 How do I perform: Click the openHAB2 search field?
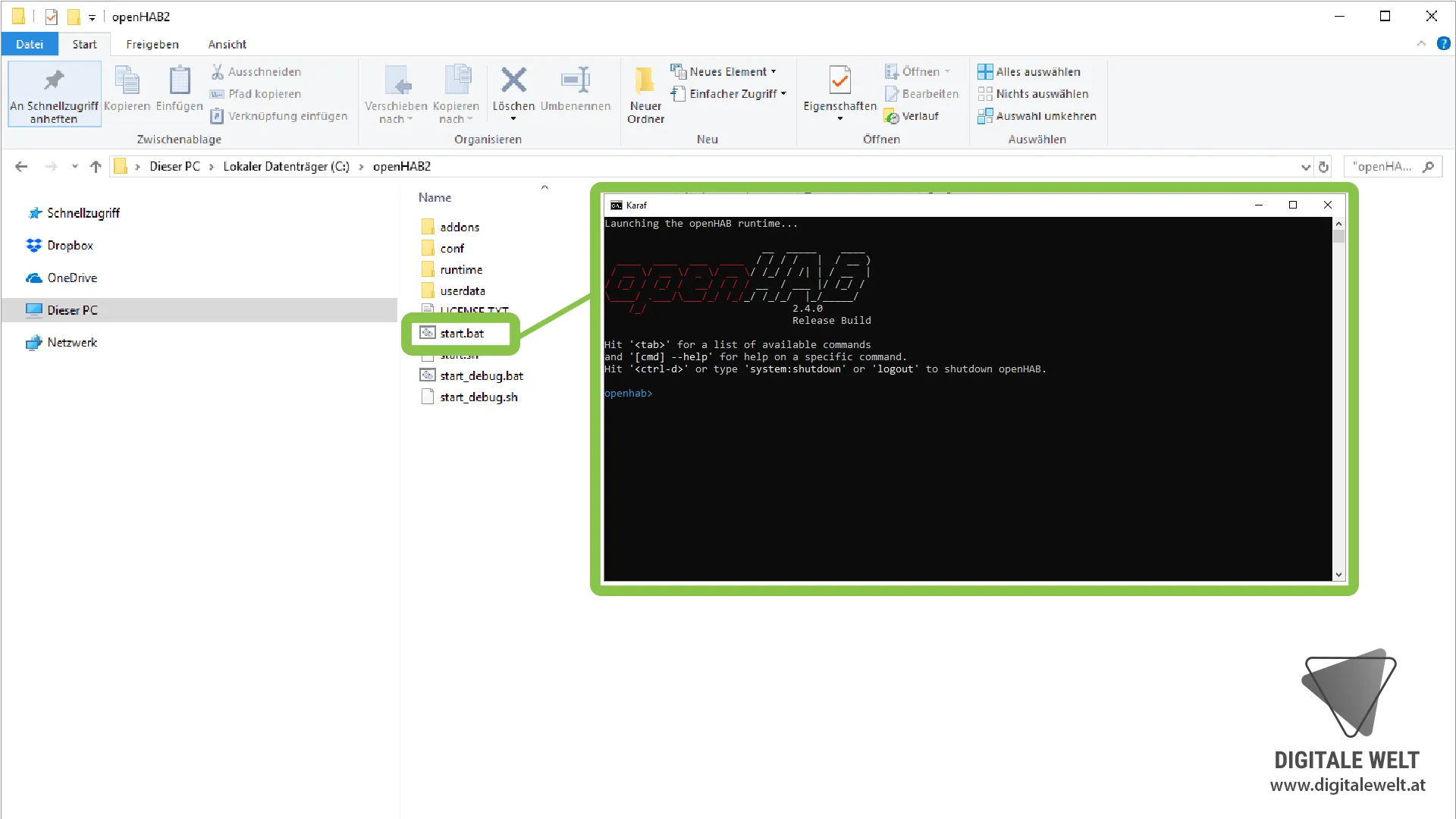pyautogui.click(x=1393, y=167)
